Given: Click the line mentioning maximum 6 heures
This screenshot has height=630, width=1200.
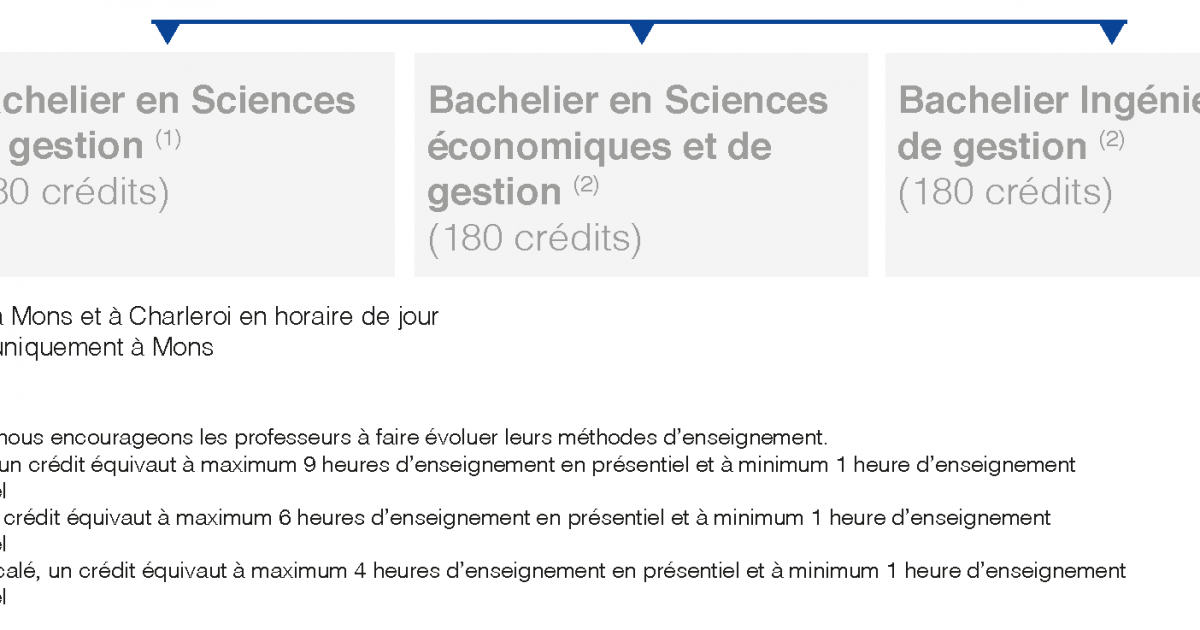Looking at the screenshot, I should (525, 518).
